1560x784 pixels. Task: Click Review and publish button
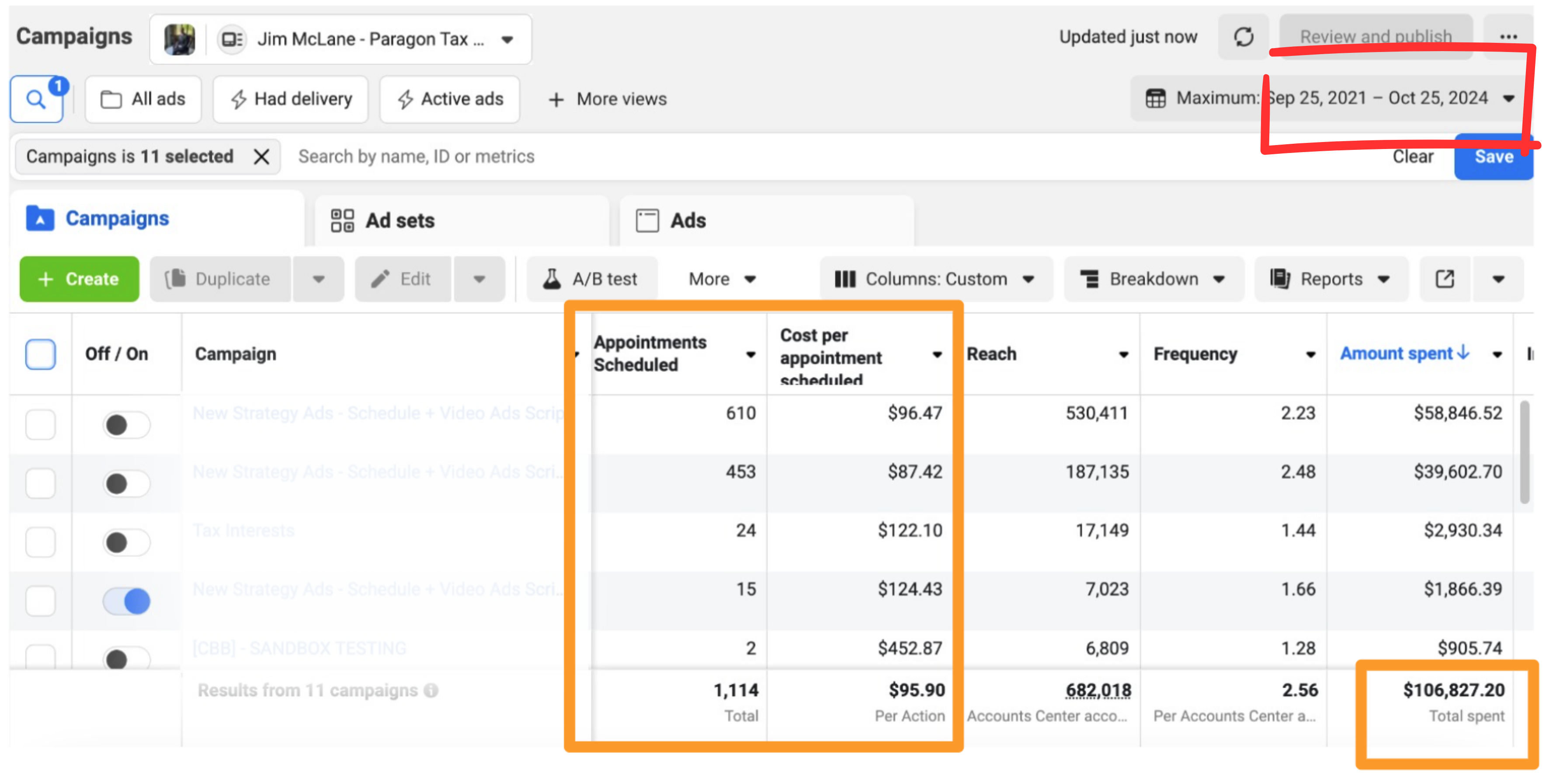[1375, 37]
